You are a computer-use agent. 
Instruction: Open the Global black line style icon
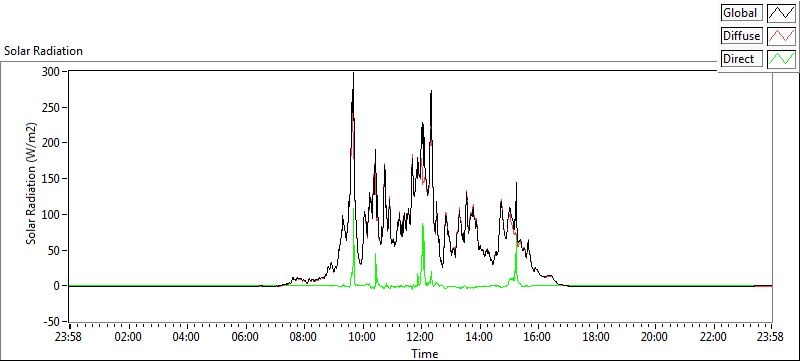coord(781,13)
